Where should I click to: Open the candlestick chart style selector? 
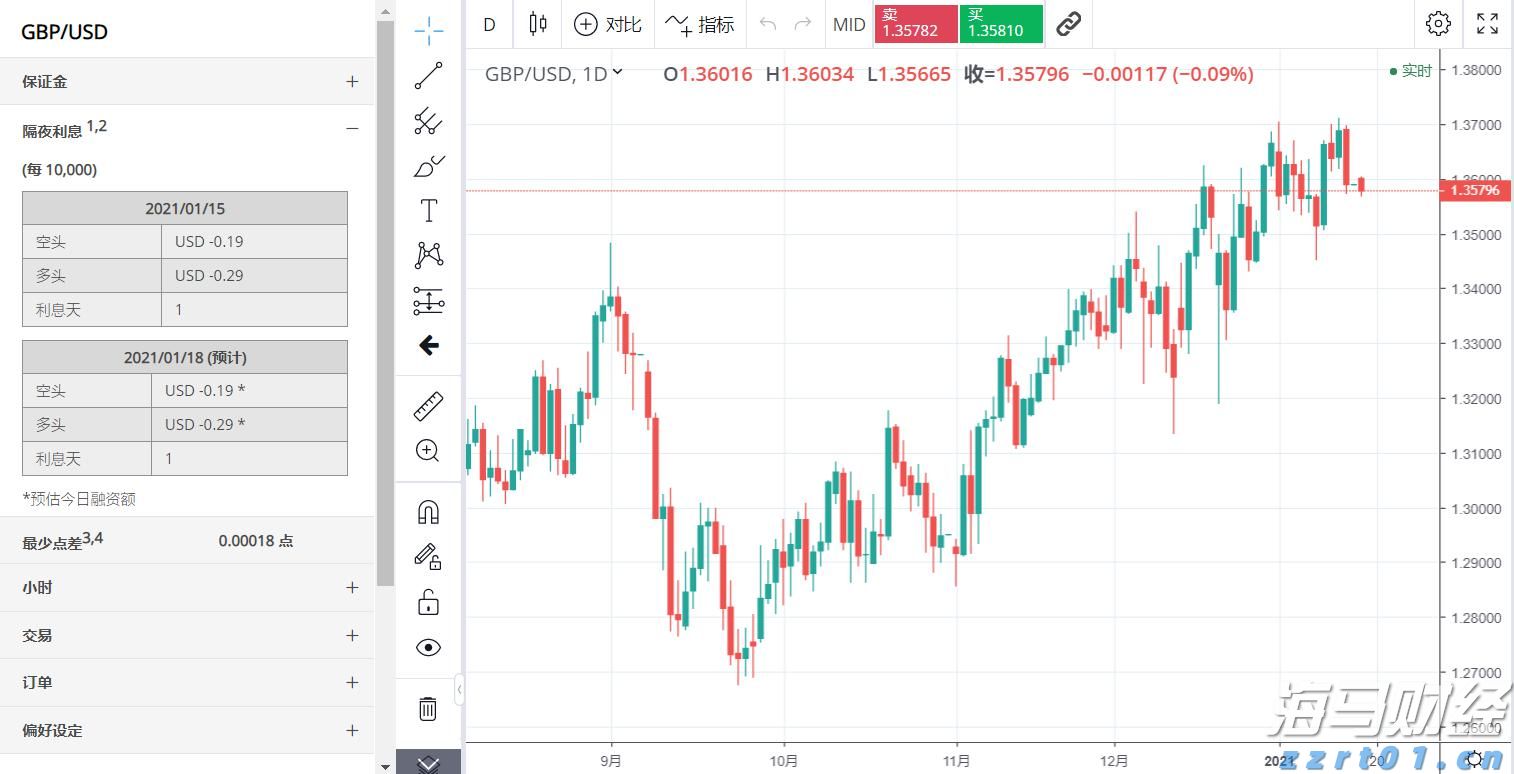(537, 24)
